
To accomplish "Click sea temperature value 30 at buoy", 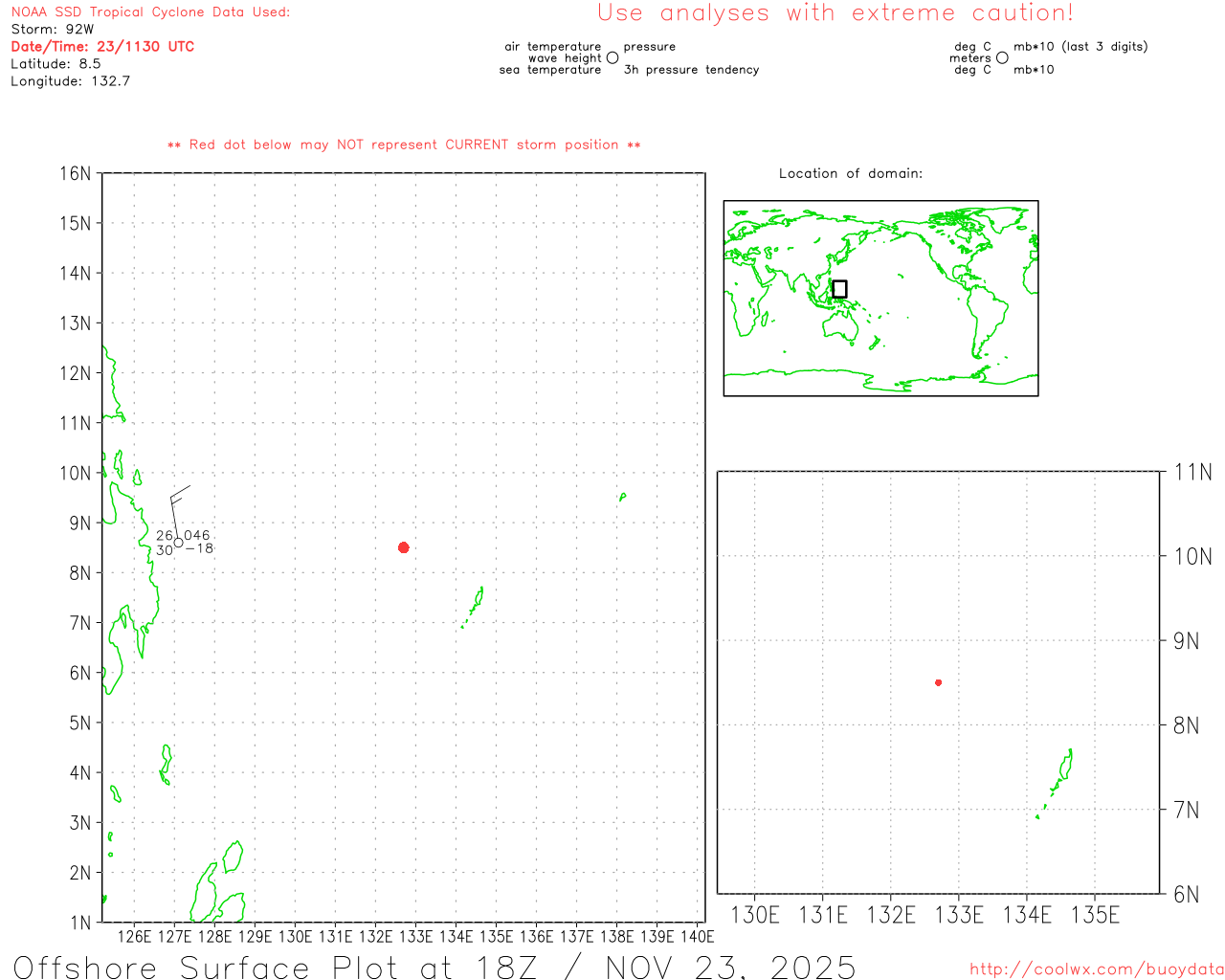I will click(165, 550).
